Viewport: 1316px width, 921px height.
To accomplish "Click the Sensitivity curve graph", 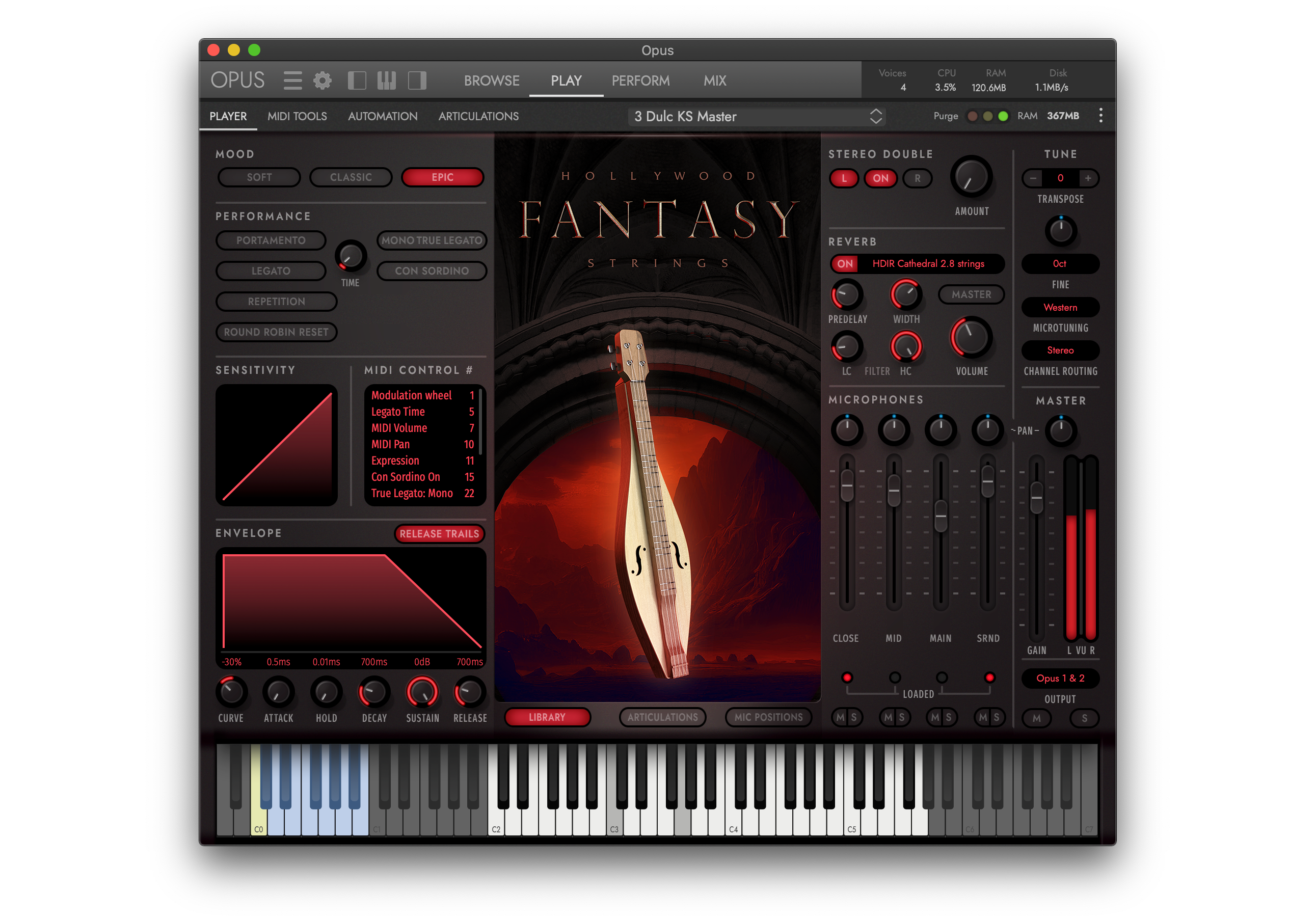I will click(x=276, y=445).
